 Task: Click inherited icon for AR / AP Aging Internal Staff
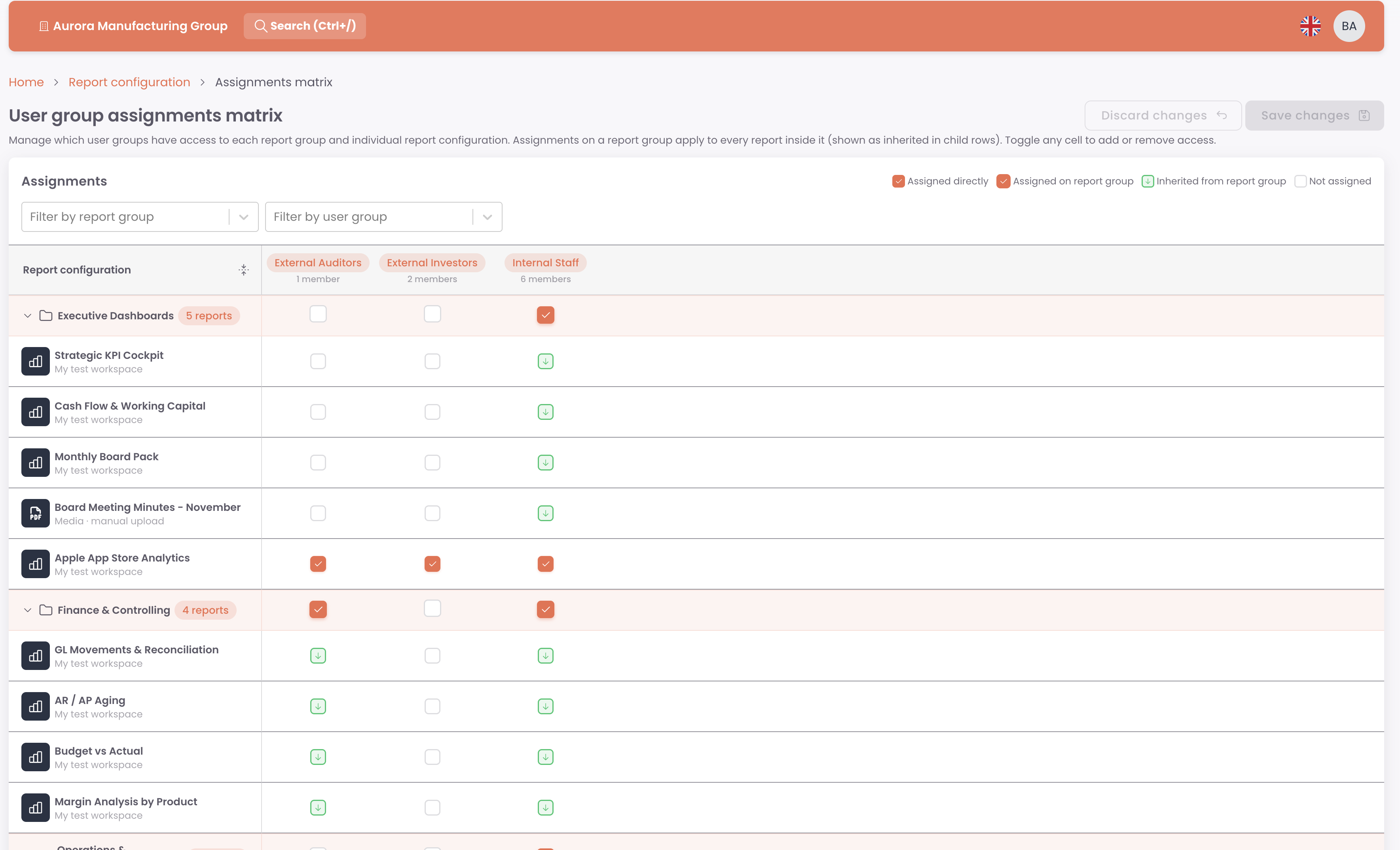point(545,706)
